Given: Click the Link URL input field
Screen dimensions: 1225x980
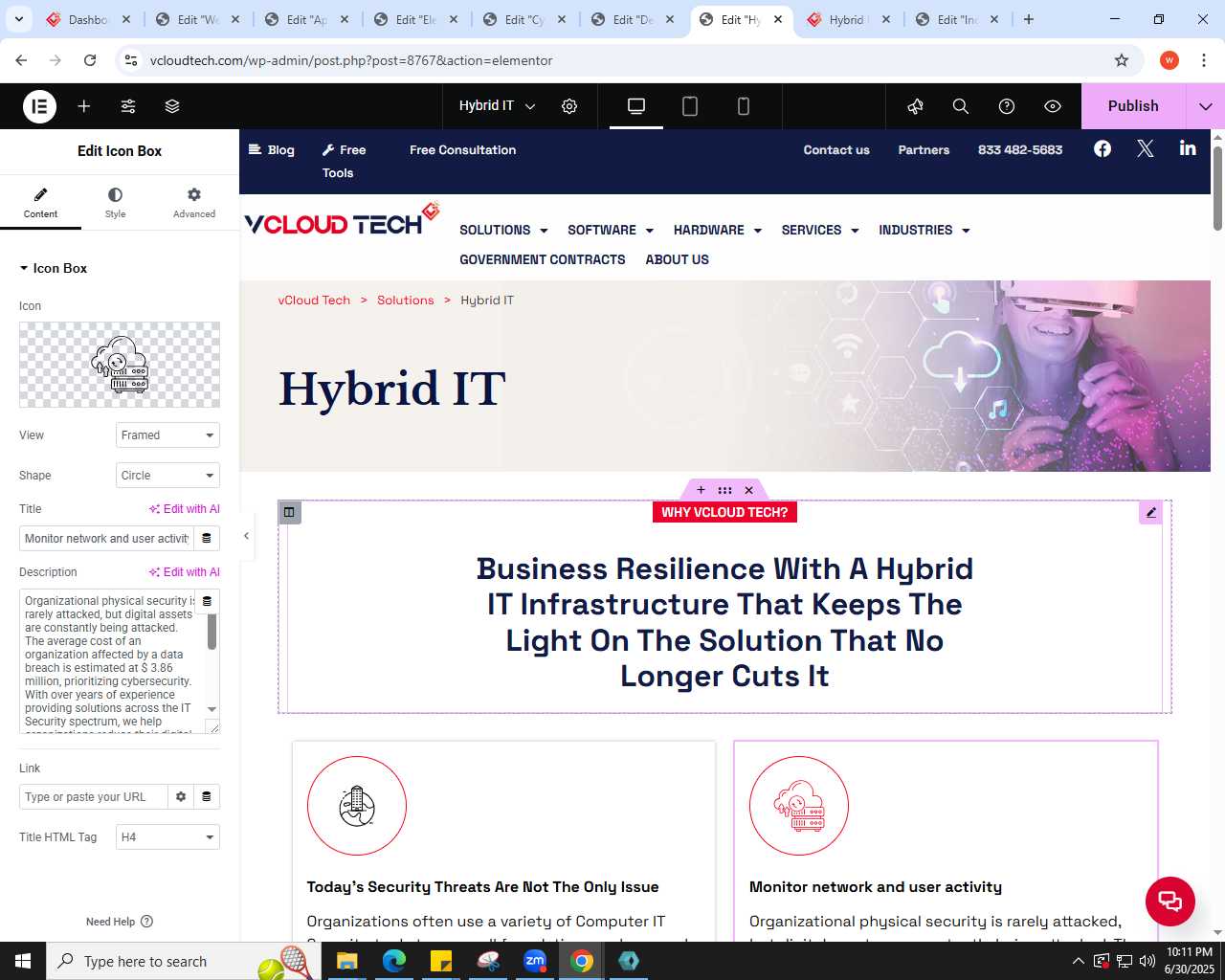Looking at the screenshot, I should coord(93,797).
